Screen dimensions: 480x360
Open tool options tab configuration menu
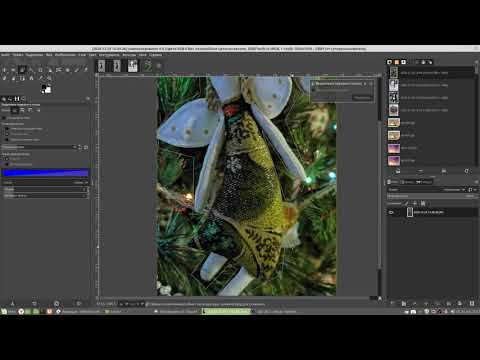tap(88, 99)
